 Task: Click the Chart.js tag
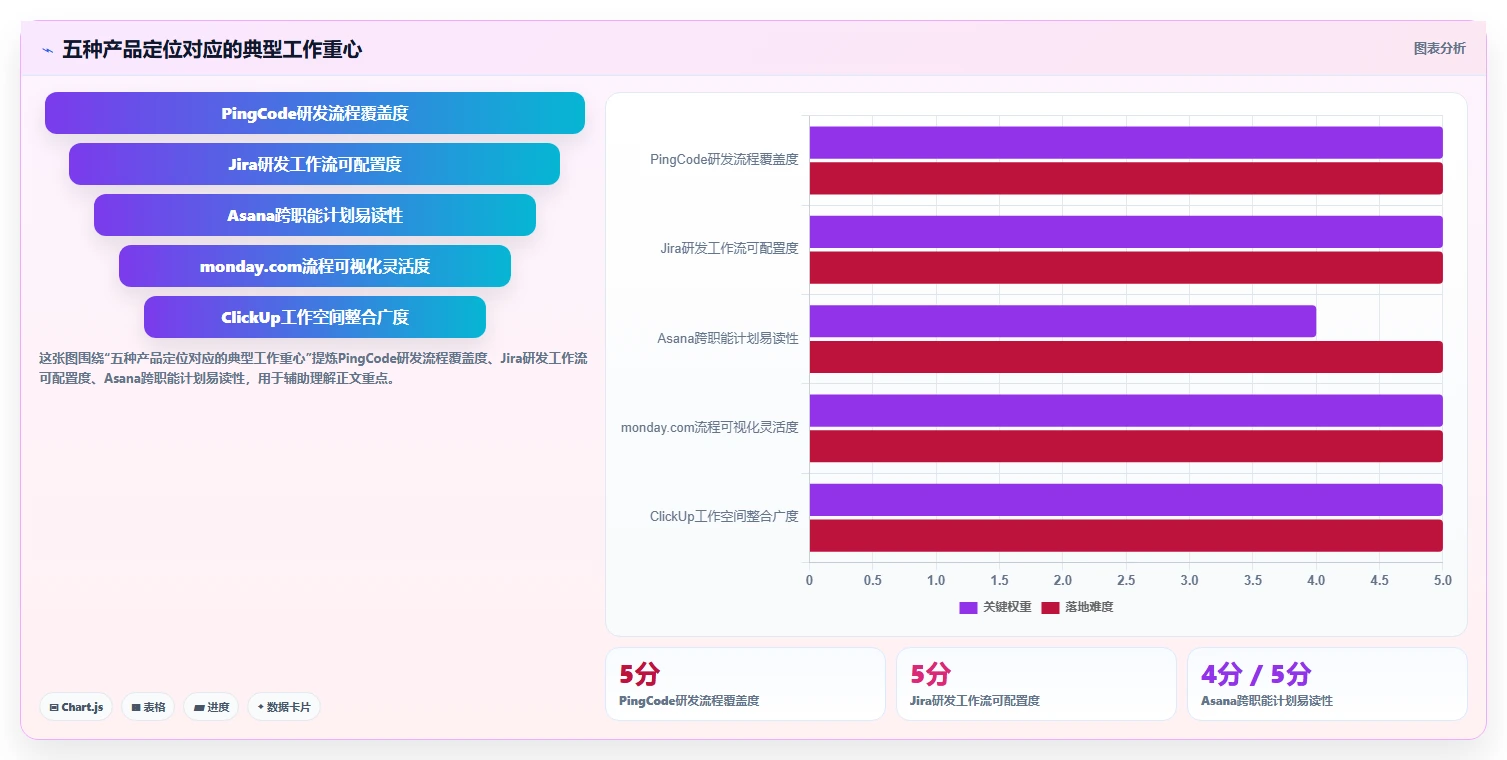tap(77, 707)
